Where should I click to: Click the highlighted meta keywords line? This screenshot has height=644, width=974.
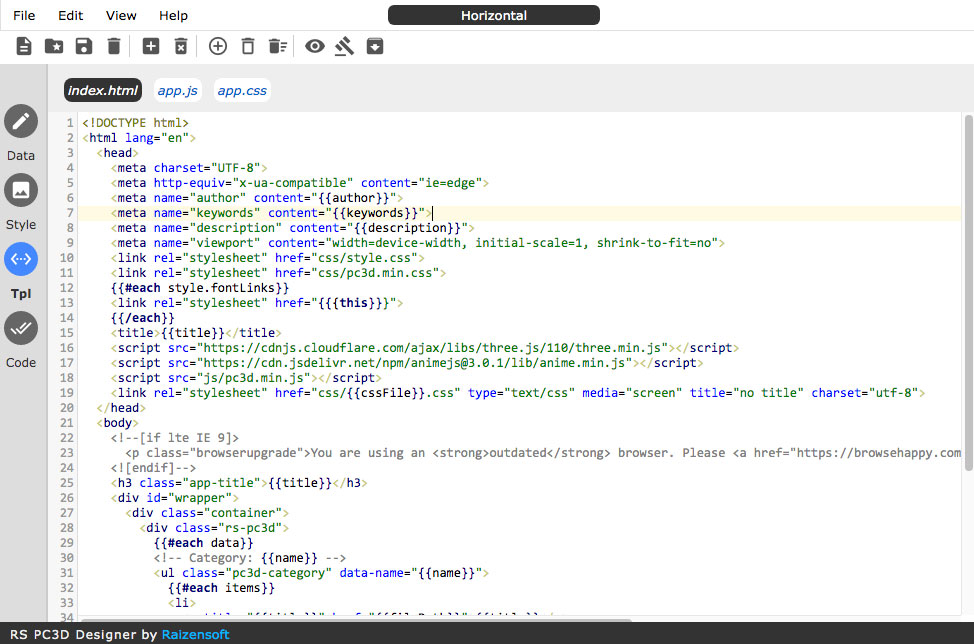[271, 213]
